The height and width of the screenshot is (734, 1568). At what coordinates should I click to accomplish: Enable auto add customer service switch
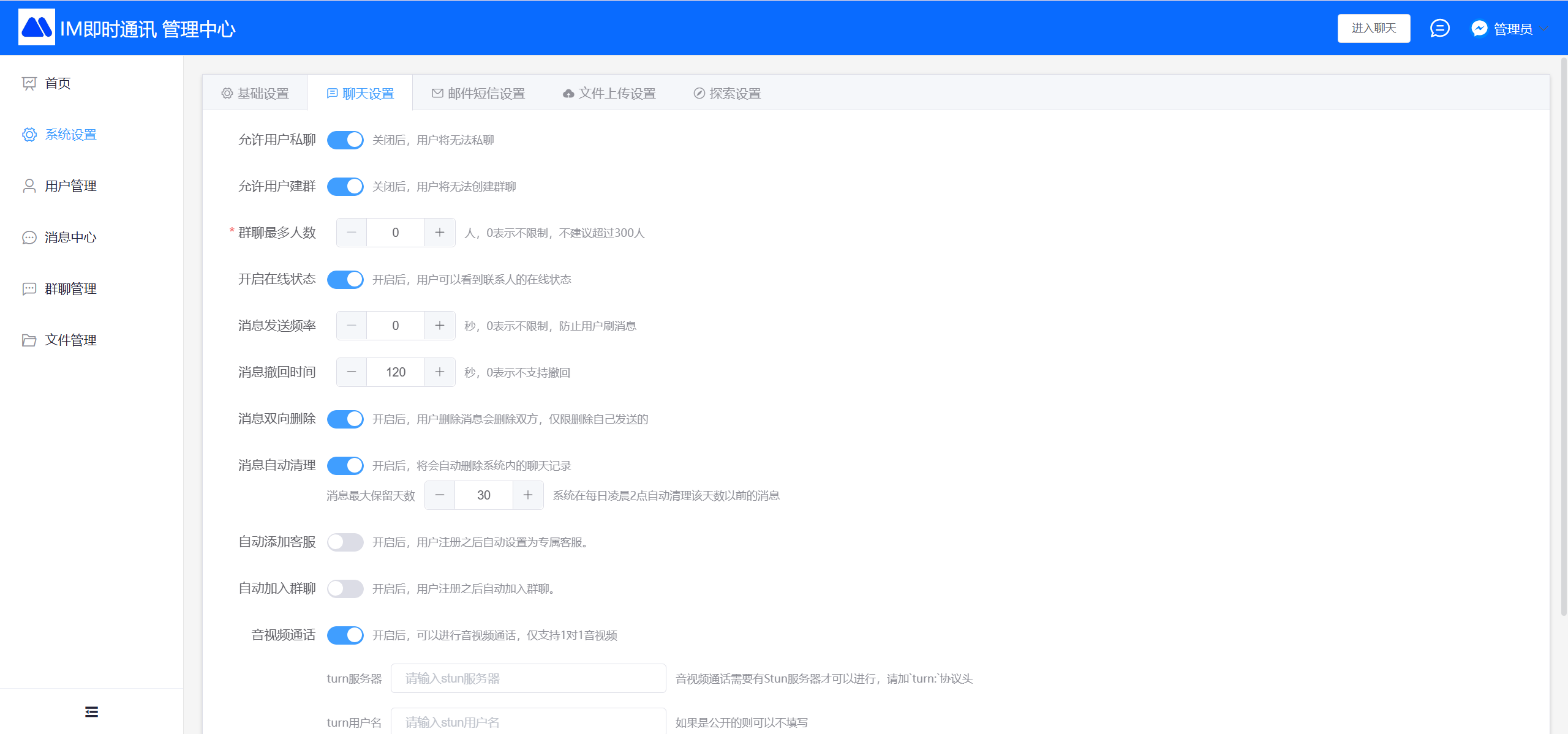coord(345,542)
